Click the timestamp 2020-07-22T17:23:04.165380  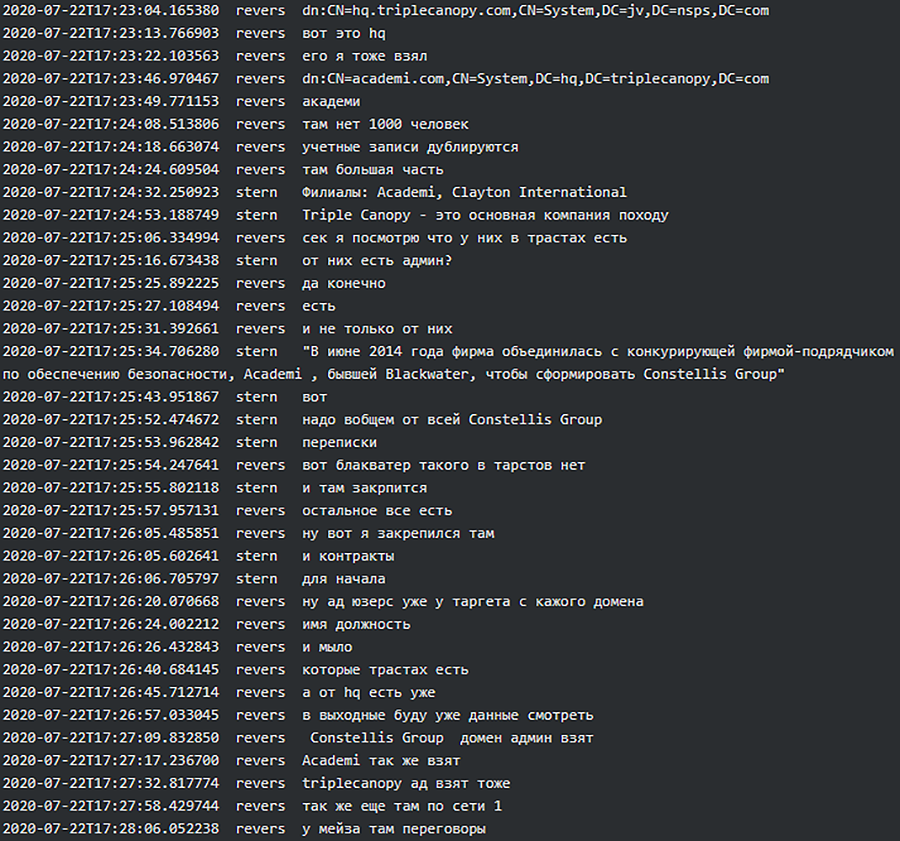(110, 10)
